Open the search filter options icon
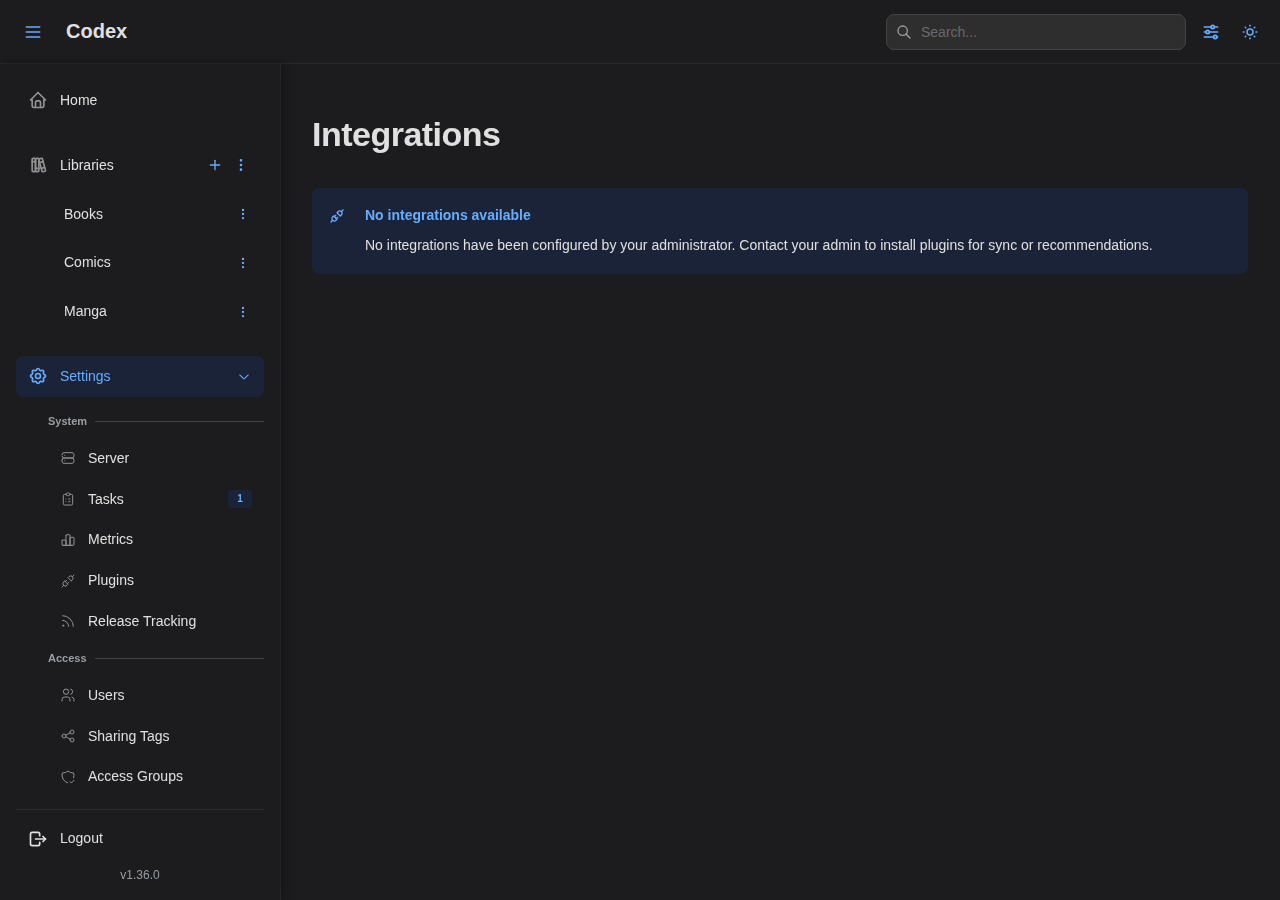This screenshot has width=1280, height=900. coord(1211,32)
